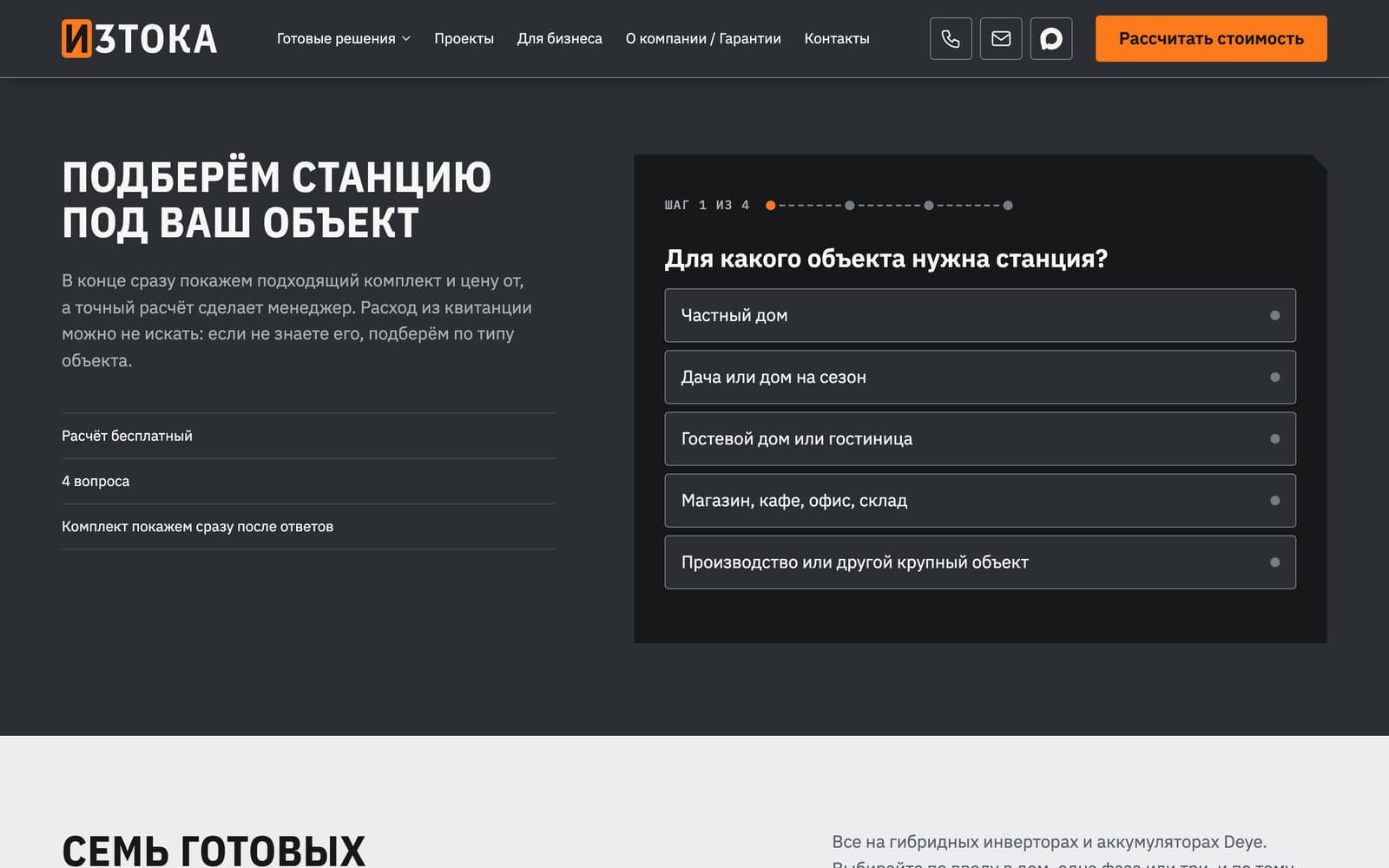The height and width of the screenshot is (868, 1389).
Task: Open the Проекты menu item
Action: point(464,38)
